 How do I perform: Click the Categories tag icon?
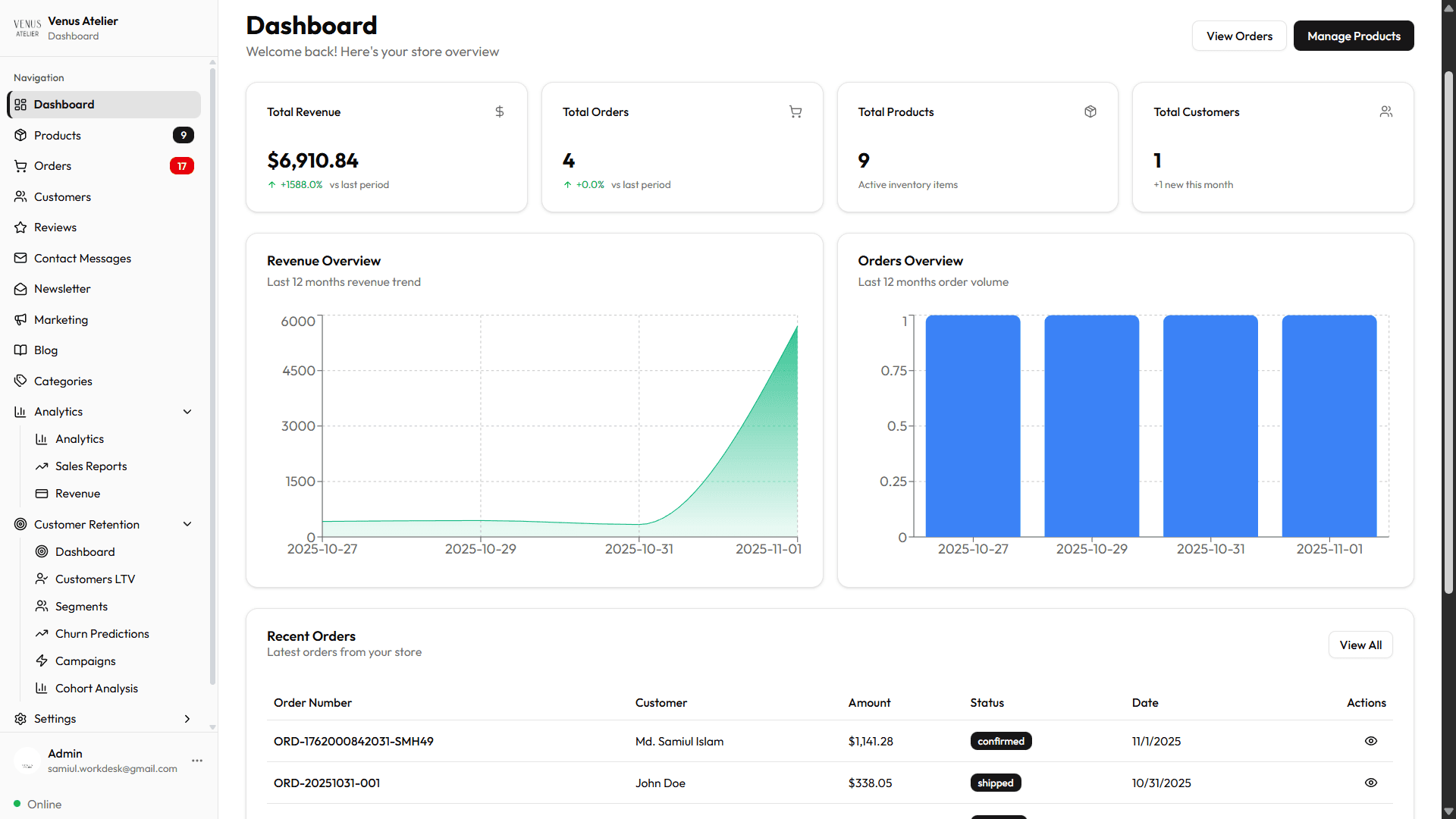(x=20, y=381)
